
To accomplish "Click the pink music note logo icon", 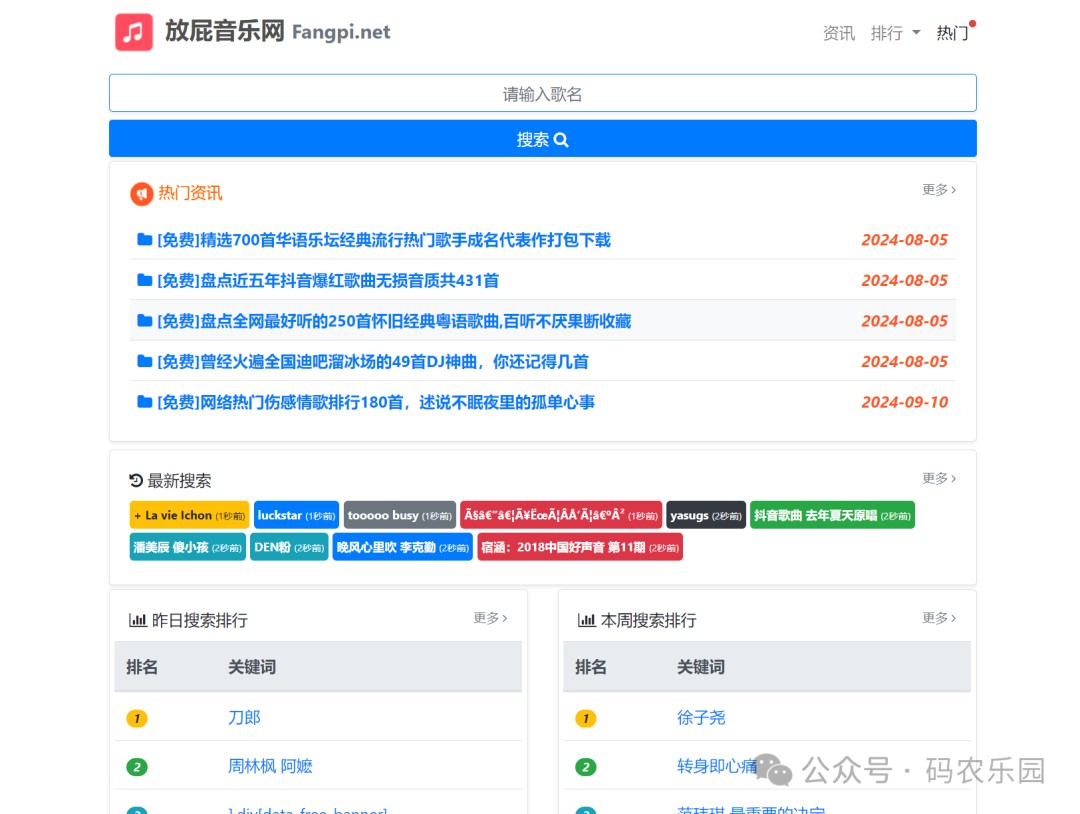I will tap(134, 32).
